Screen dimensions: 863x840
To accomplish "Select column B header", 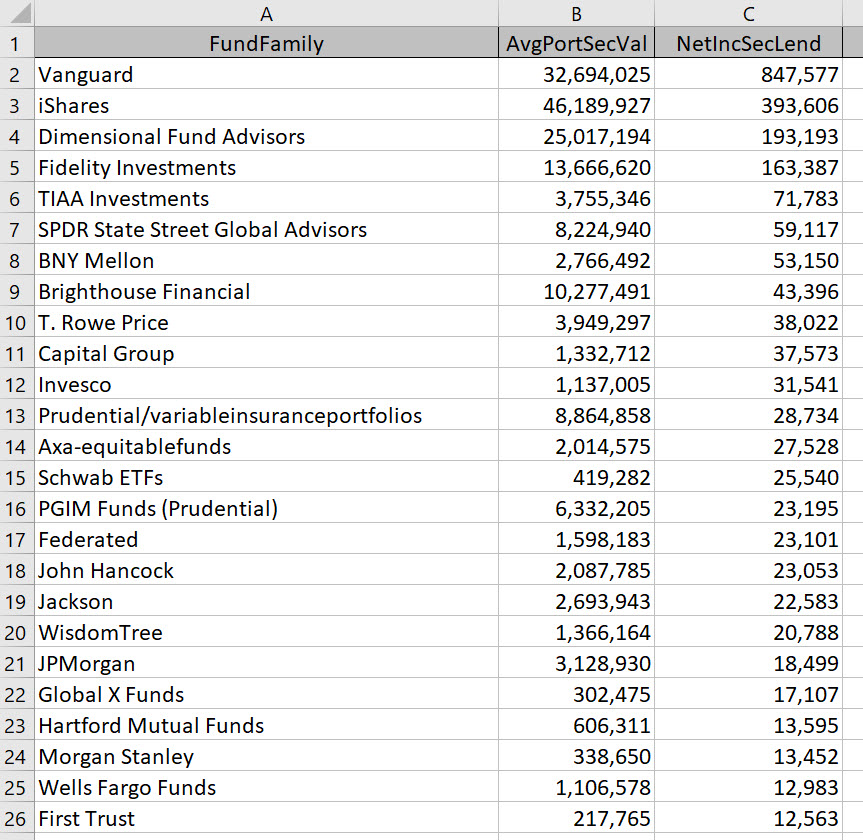I will click(x=576, y=13).
